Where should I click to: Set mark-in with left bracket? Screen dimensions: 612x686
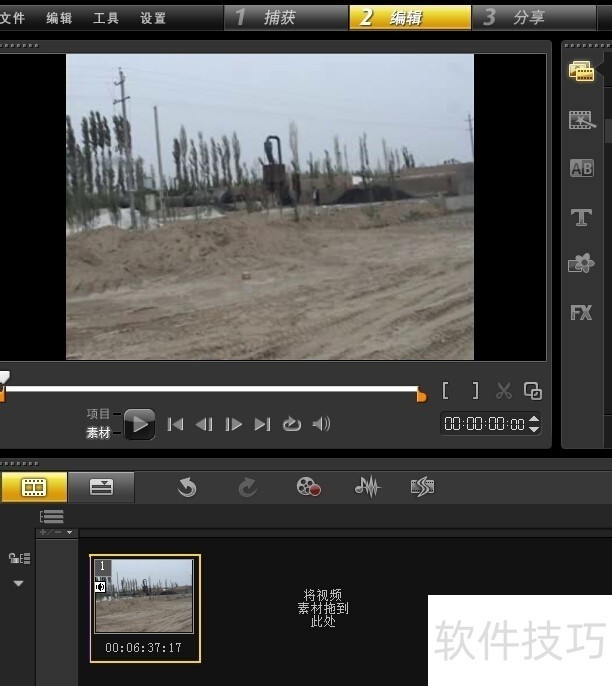coord(445,390)
